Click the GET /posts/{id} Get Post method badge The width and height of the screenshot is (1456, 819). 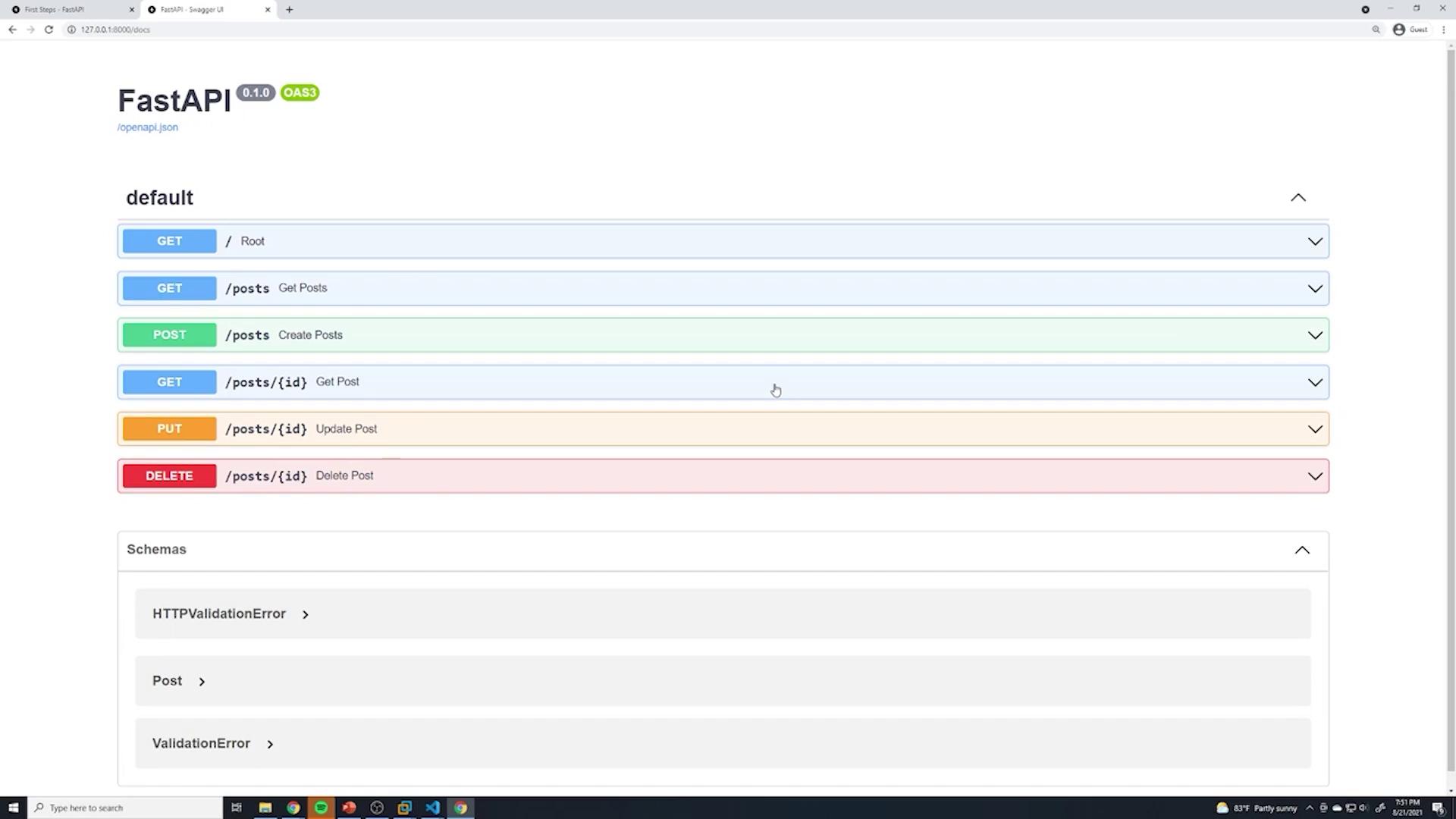click(x=169, y=382)
